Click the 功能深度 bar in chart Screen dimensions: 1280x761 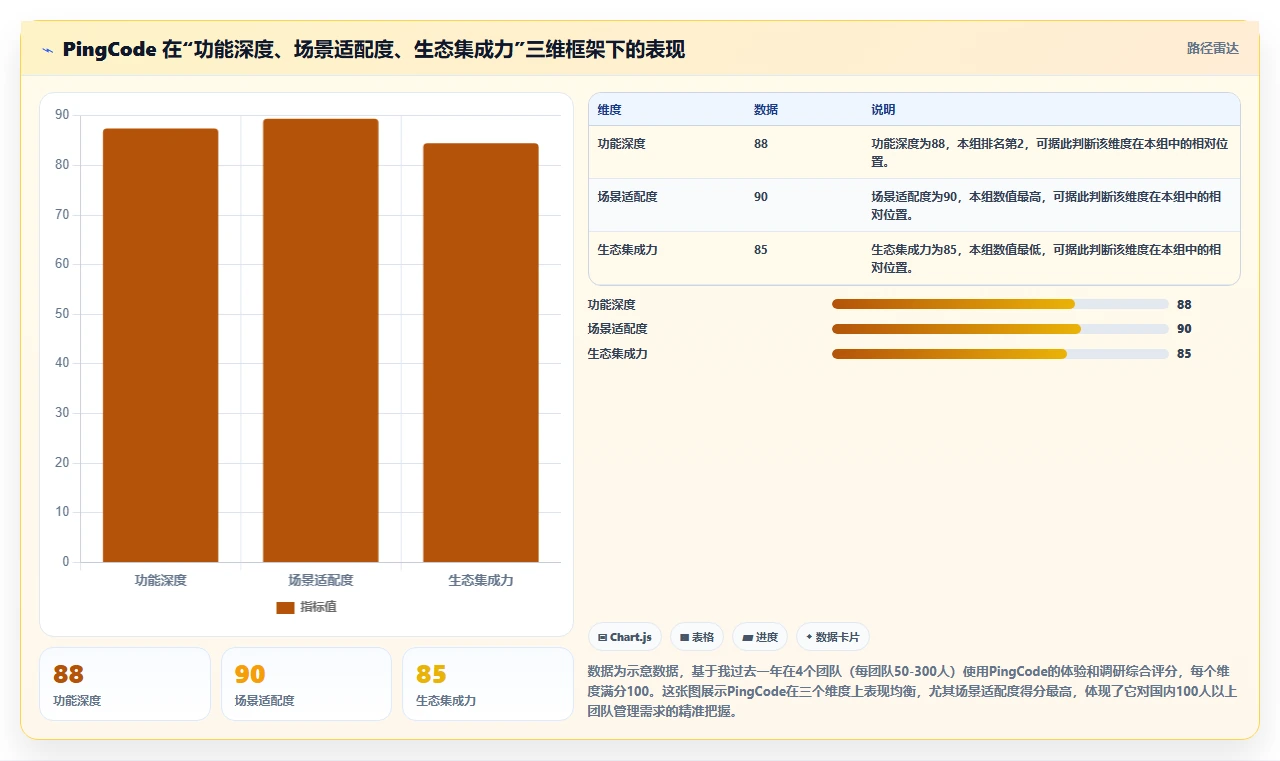[160, 345]
